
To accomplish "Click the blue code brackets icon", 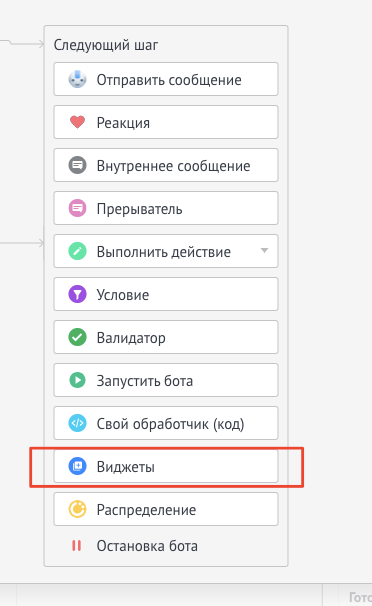I will pos(77,423).
